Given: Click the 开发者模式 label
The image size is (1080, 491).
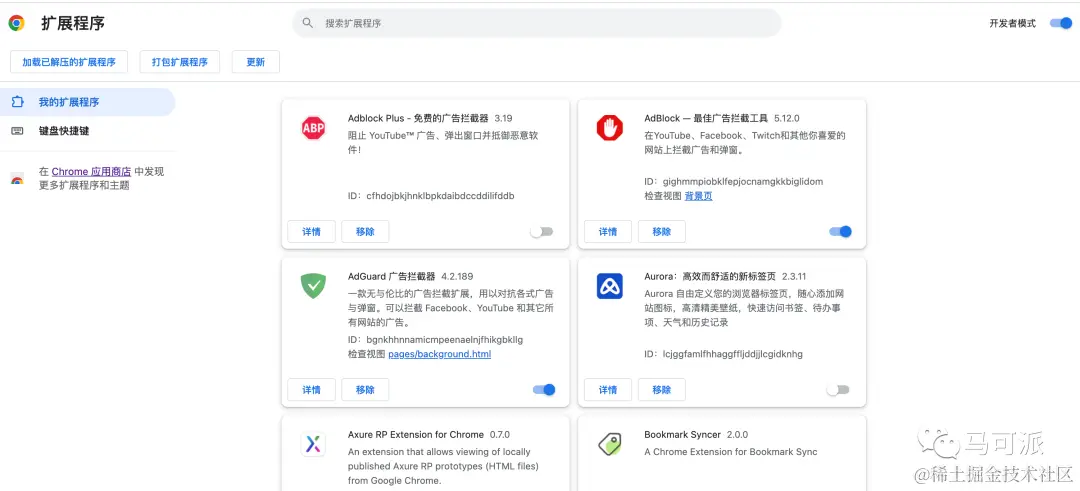Looking at the screenshot, I should point(1012,23).
